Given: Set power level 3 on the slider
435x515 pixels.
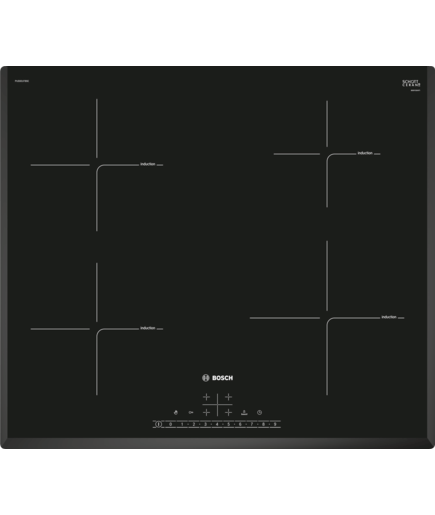Looking at the screenshot, I should [205, 424].
